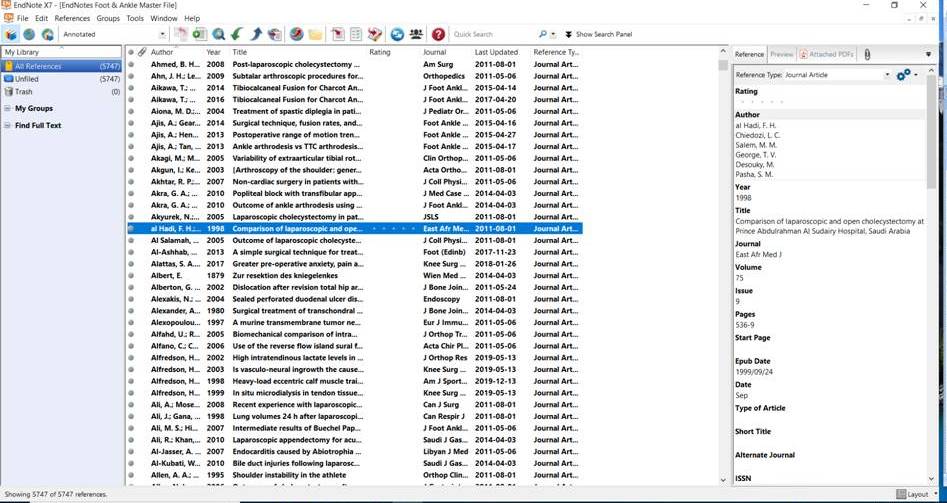This screenshot has width=947, height=503.
Task: Click the green Import arrow icon
Action: click(237, 34)
